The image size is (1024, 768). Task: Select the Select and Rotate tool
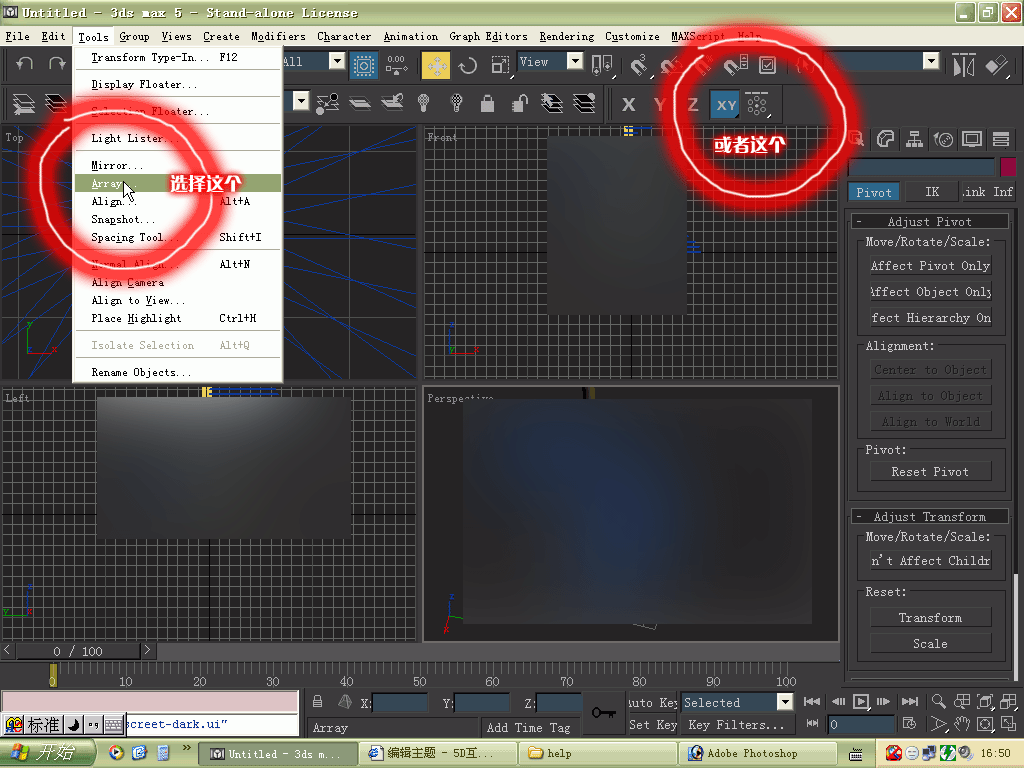[468, 65]
